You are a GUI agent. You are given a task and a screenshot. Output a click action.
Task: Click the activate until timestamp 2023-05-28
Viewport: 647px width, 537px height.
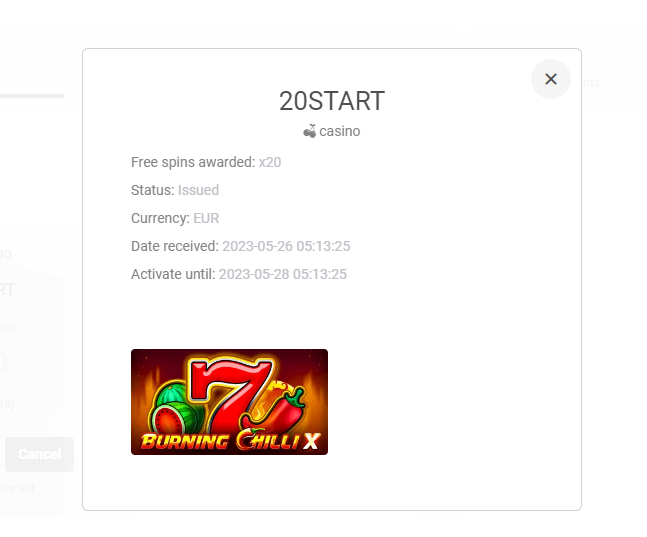click(x=283, y=274)
